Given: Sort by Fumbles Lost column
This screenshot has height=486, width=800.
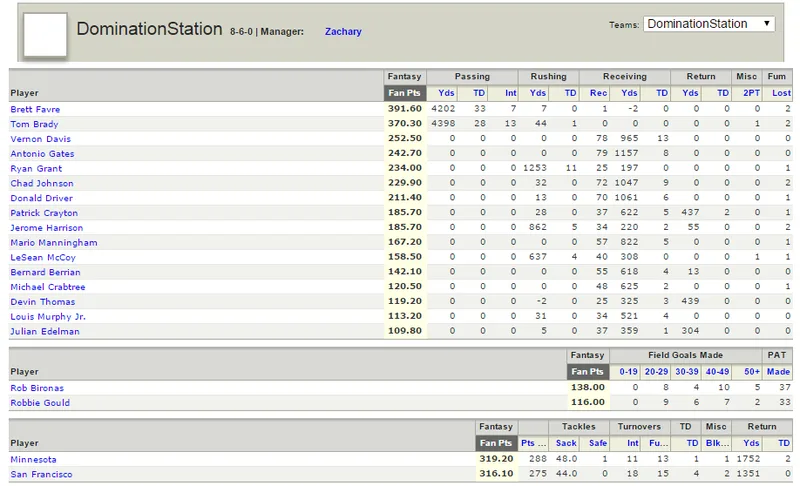Looking at the screenshot, I should coord(781,93).
